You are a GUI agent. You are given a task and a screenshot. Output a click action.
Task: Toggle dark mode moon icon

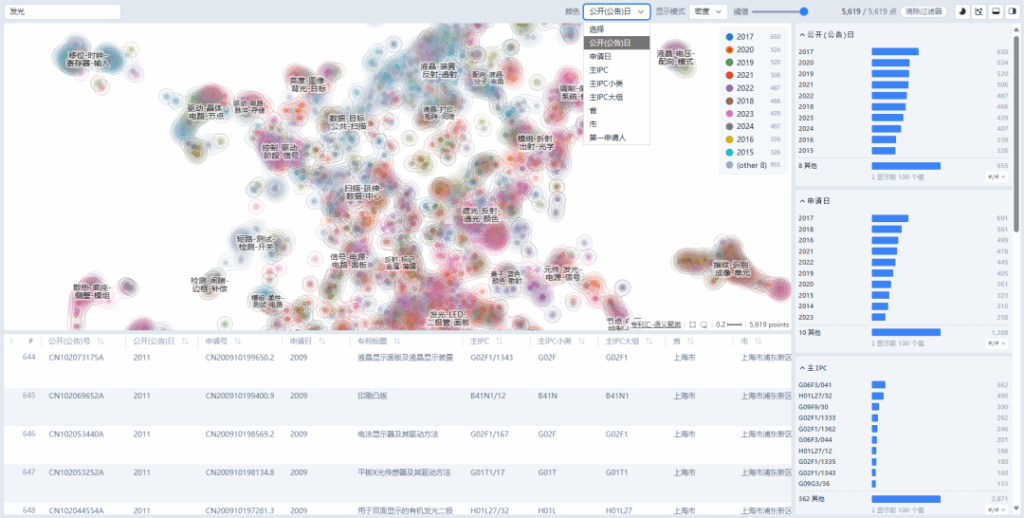pyautogui.click(x=961, y=11)
